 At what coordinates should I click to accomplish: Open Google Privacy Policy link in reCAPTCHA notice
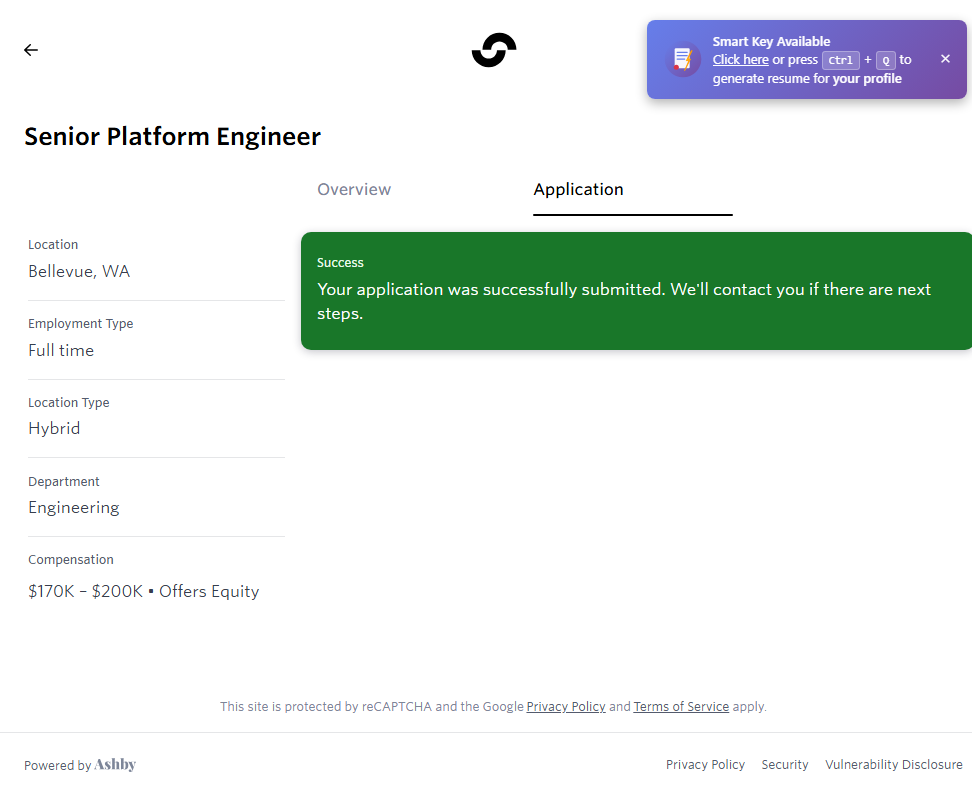tap(566, 706)
